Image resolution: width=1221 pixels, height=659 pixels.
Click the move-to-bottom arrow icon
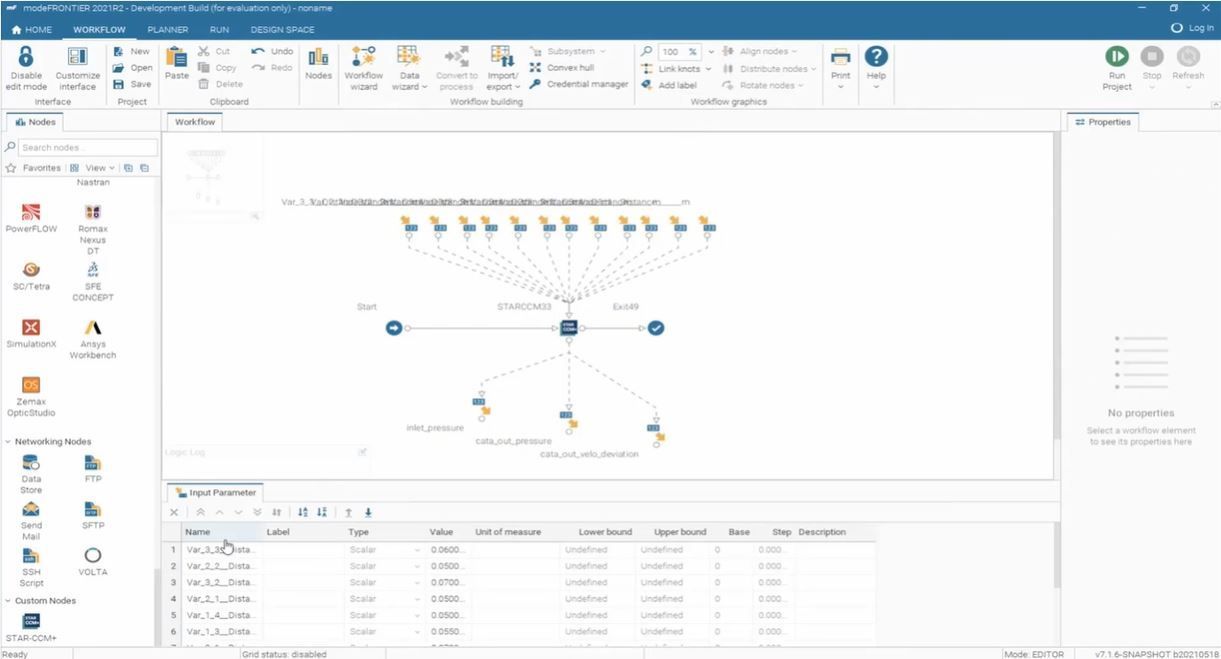click(368, 512)
